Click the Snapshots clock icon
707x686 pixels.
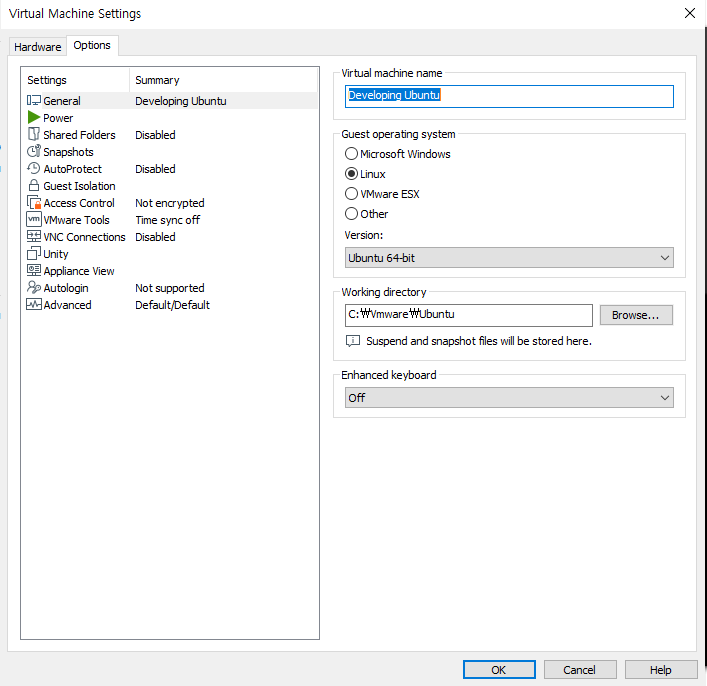(x=34, y=151)
